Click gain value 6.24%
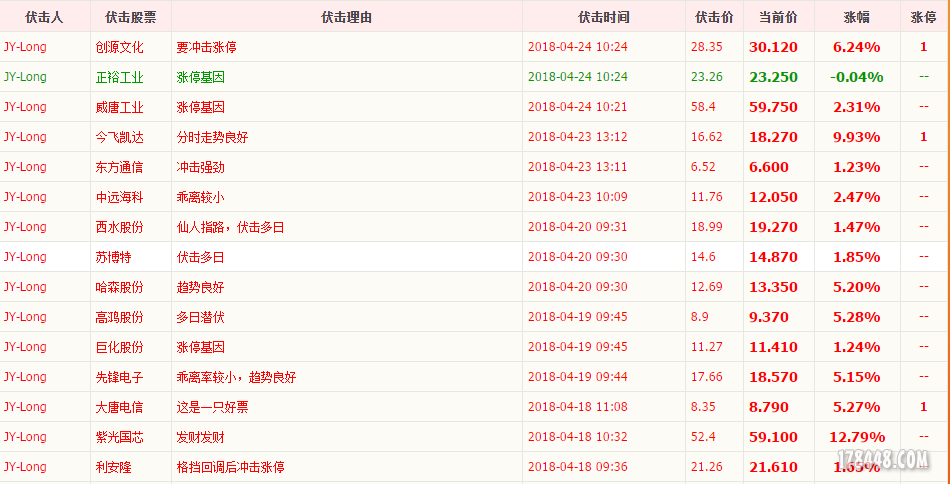The width and height of the screenshot is (950, 484). (x=857, y=47)
